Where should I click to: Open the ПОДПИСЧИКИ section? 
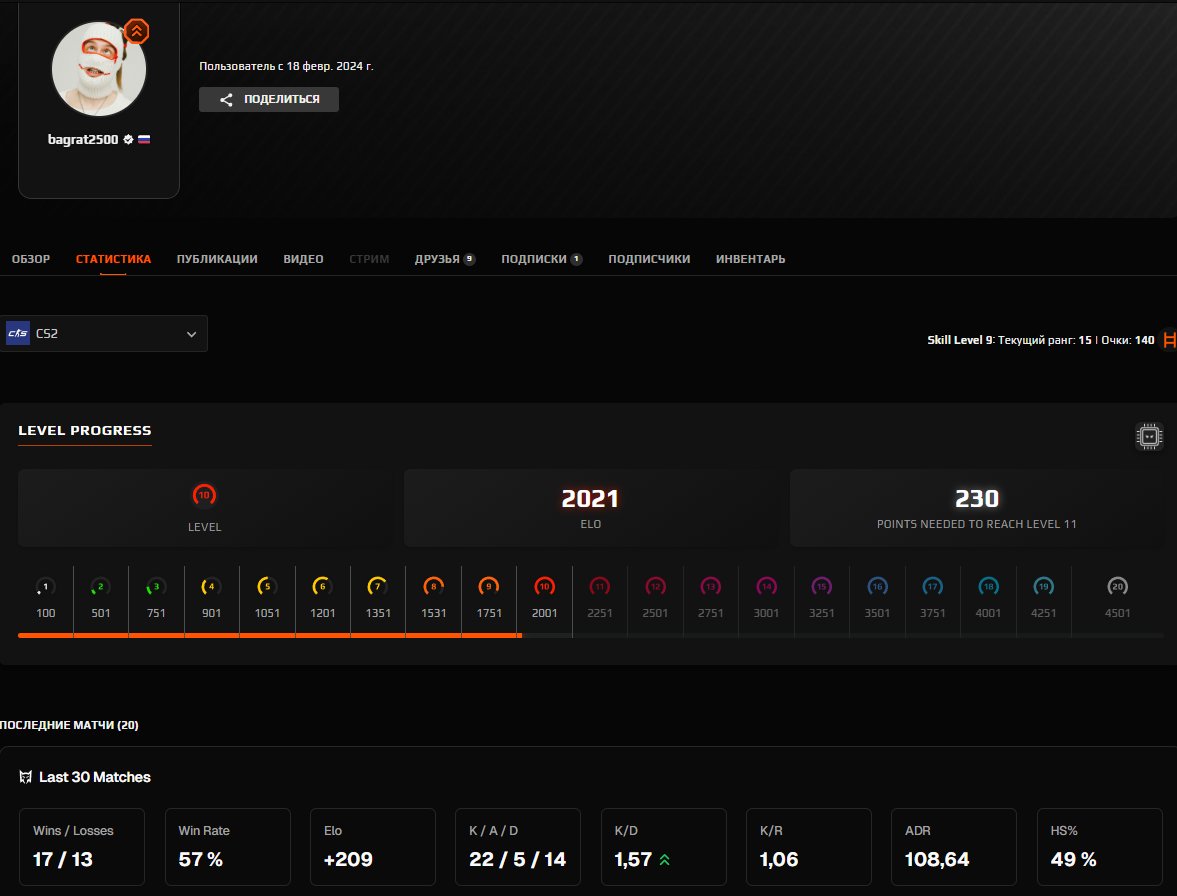(648, 258)
